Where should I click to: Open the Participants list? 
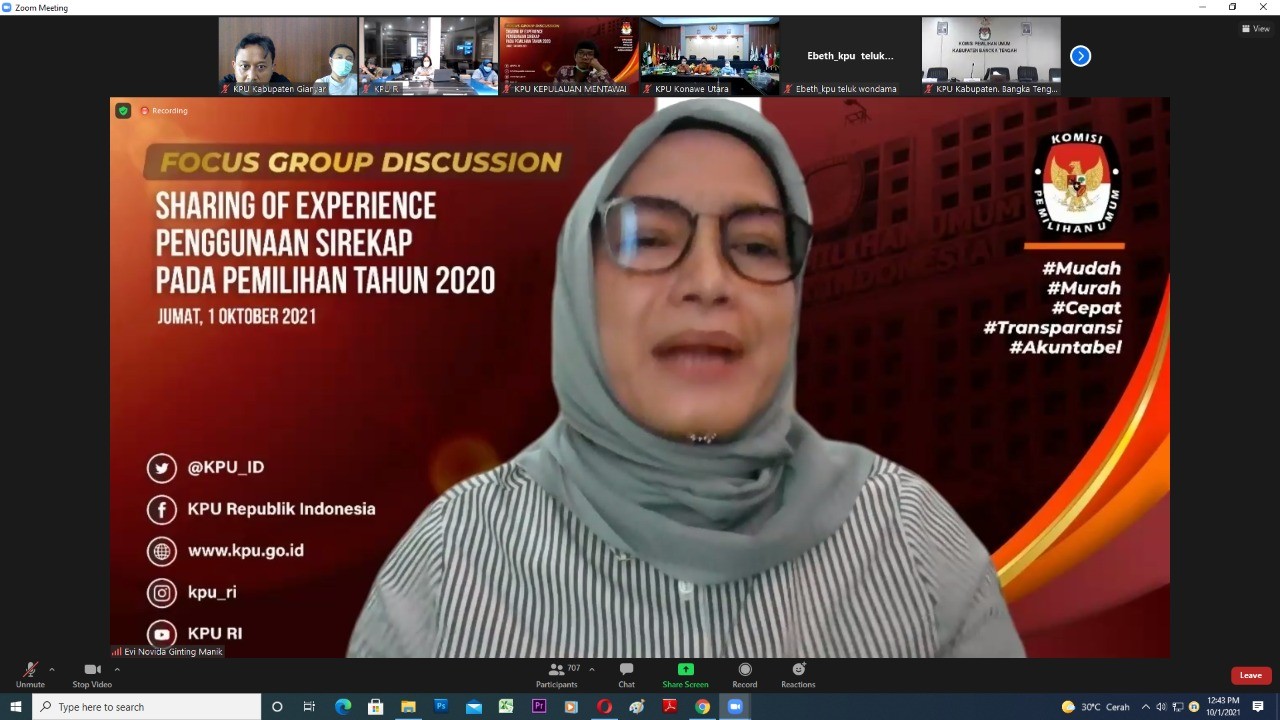click(557, 675)
